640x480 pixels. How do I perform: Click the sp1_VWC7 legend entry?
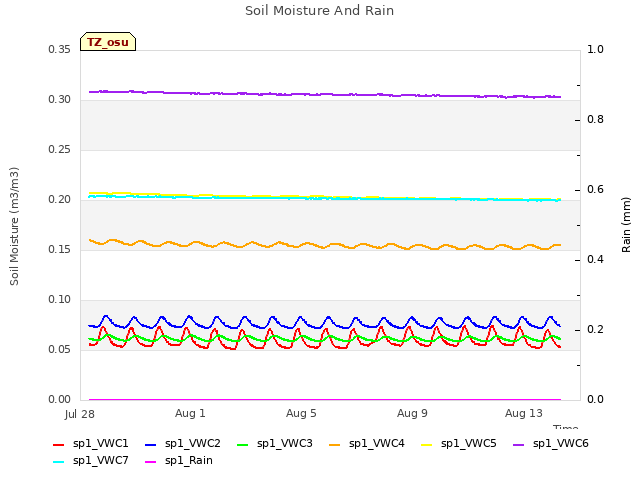click(91, 461)
